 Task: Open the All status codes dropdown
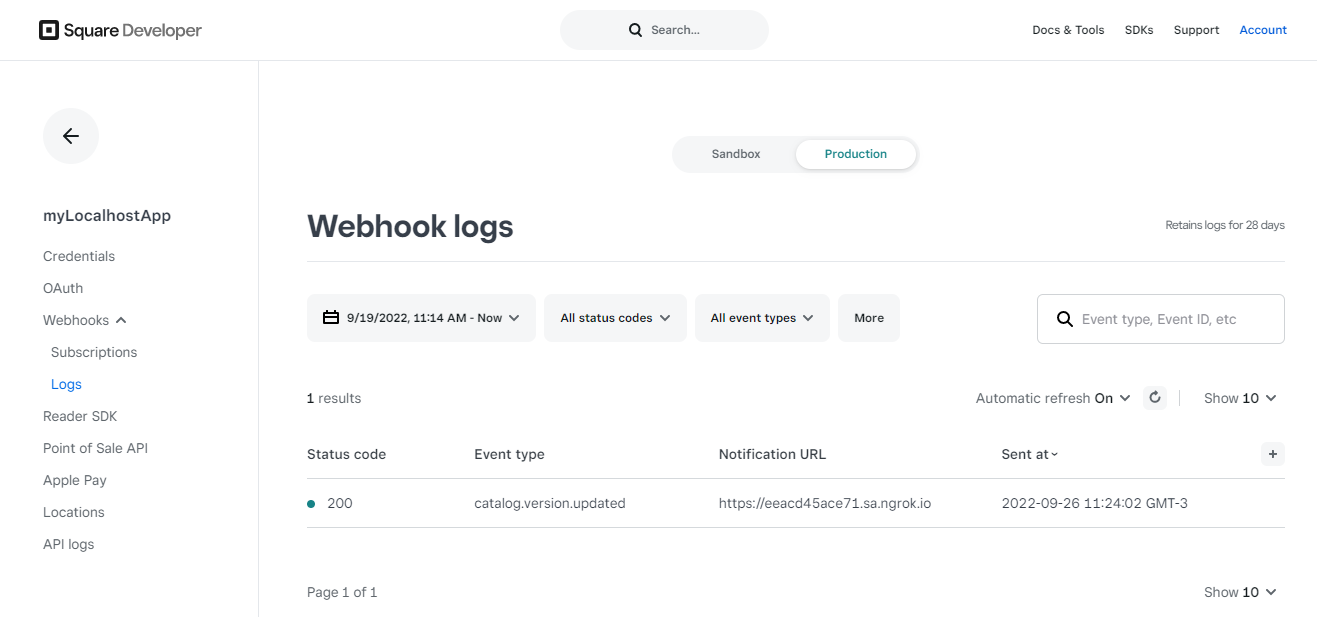click(x=614, y=317)
